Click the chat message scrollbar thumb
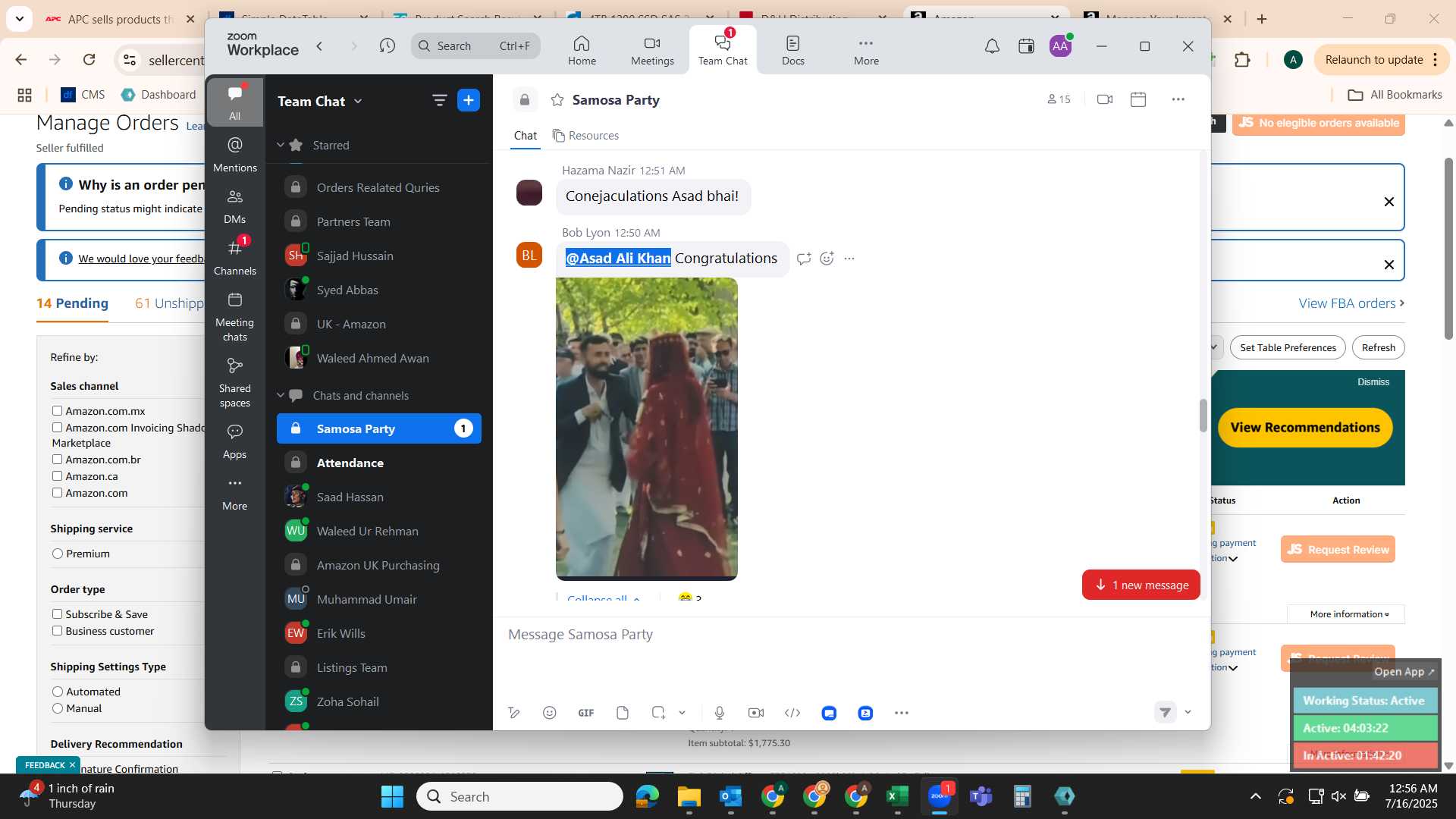 [1203, 416]
